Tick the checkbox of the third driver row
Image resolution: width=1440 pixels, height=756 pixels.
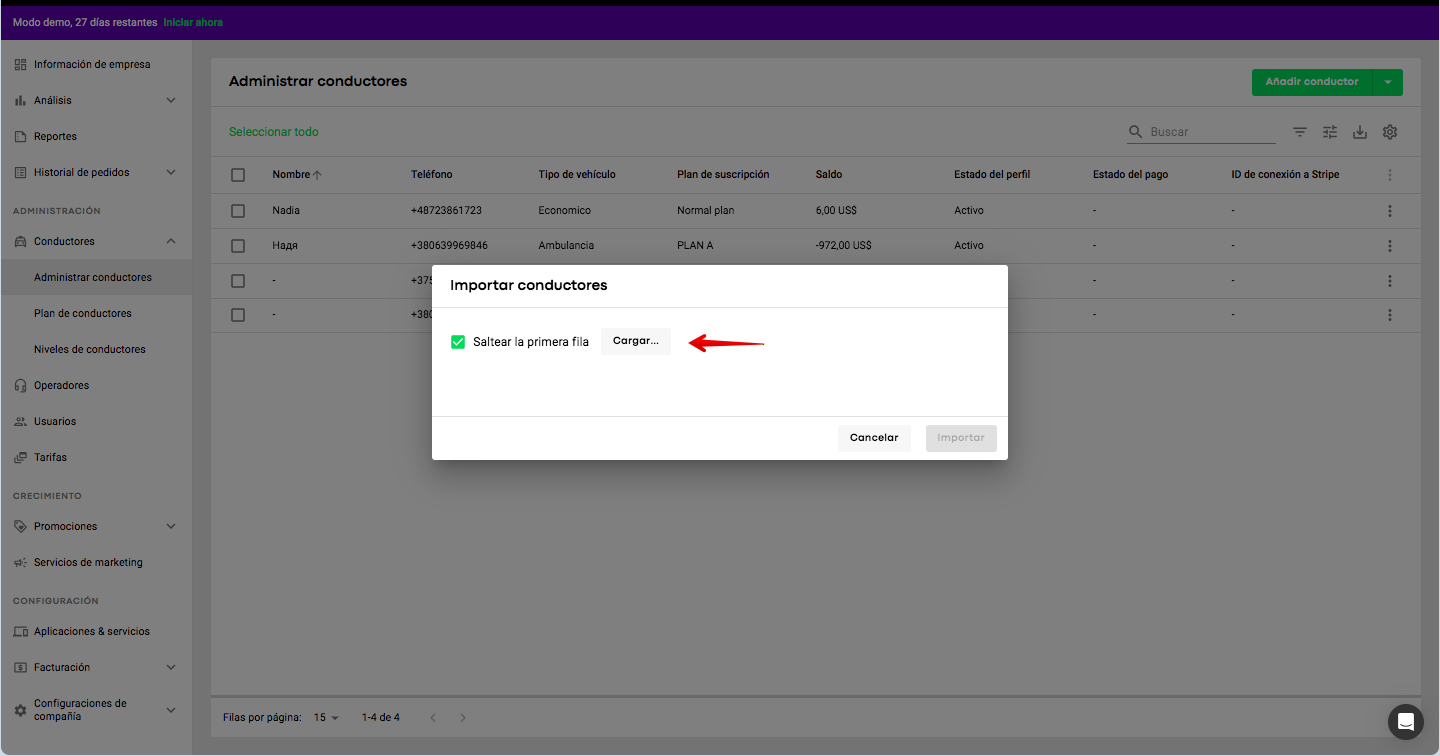[x=238, y=281]
